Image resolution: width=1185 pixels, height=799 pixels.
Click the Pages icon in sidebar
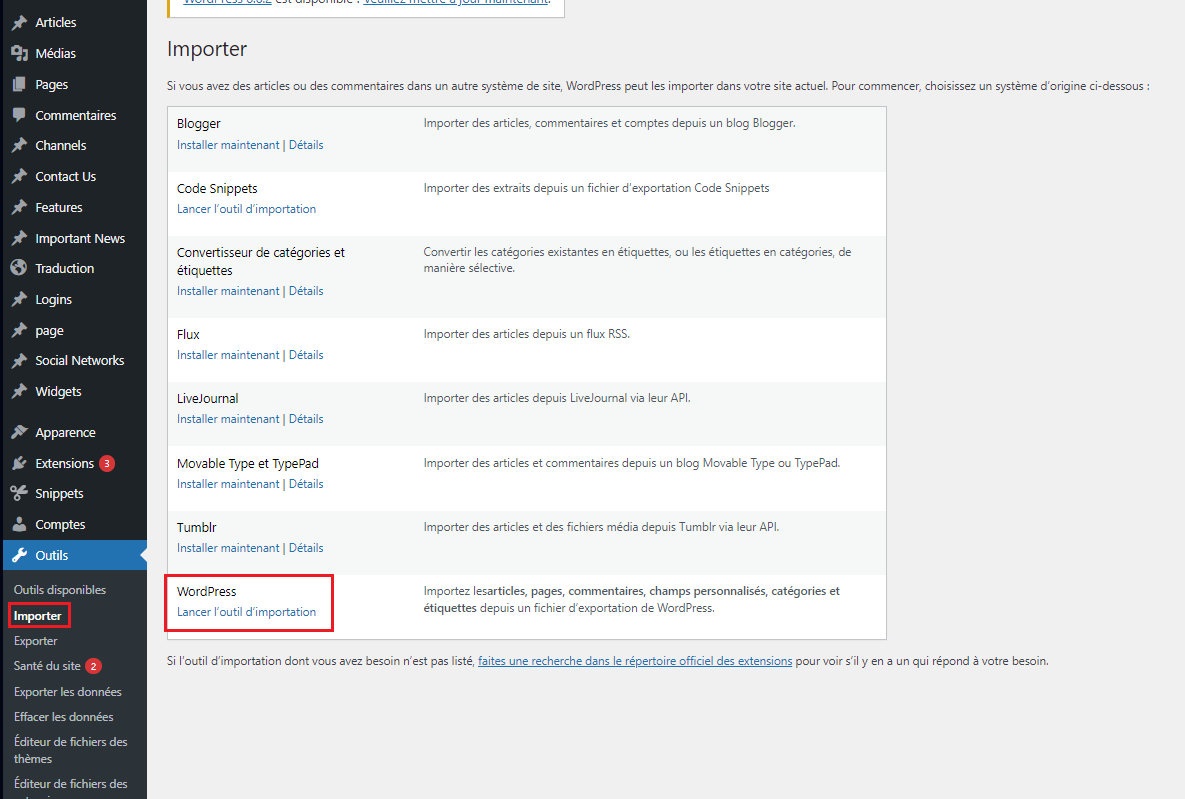[x=18, y=84]
